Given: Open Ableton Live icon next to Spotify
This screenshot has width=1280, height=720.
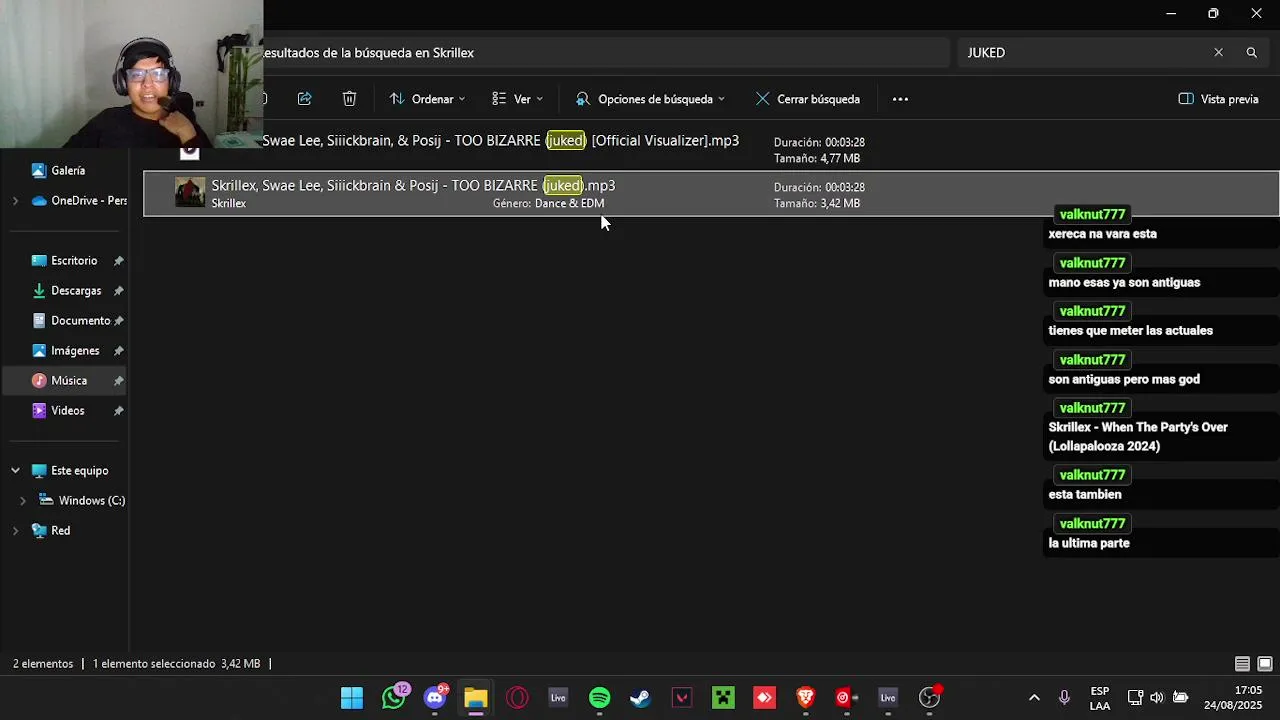Looking at the screenshot, I should pyautogui.click(x=558, y=698).
